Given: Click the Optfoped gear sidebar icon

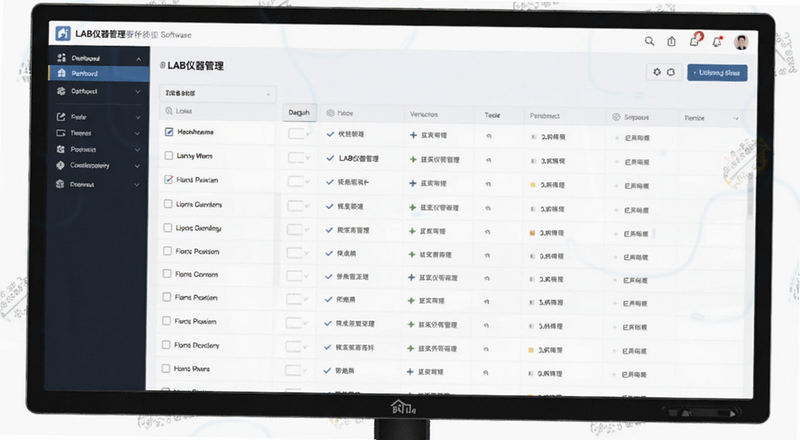Looking at the screenshot, I should coord(61,91).
